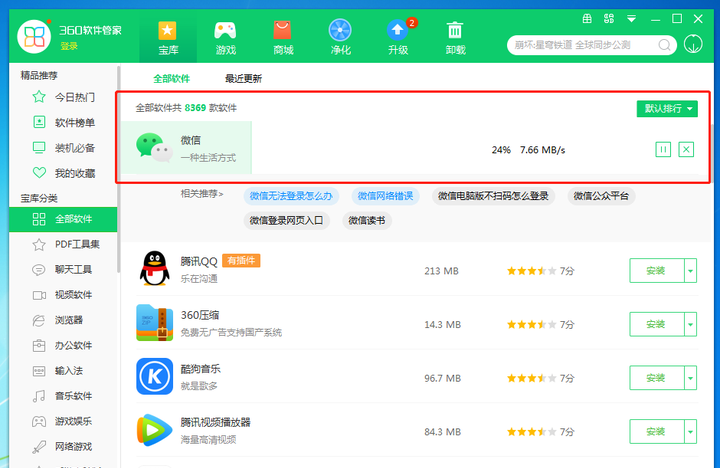Select 浏览器 category
Screen dimensions: 720x468
pyautogui.click(x=63, y=320)
